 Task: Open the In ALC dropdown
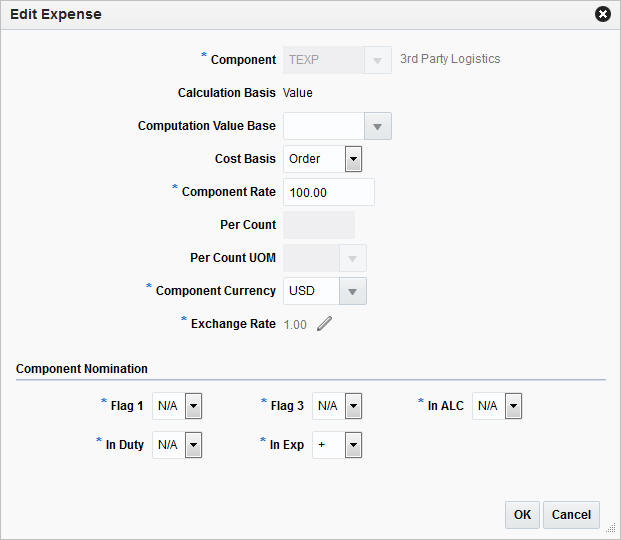point(513,406)
